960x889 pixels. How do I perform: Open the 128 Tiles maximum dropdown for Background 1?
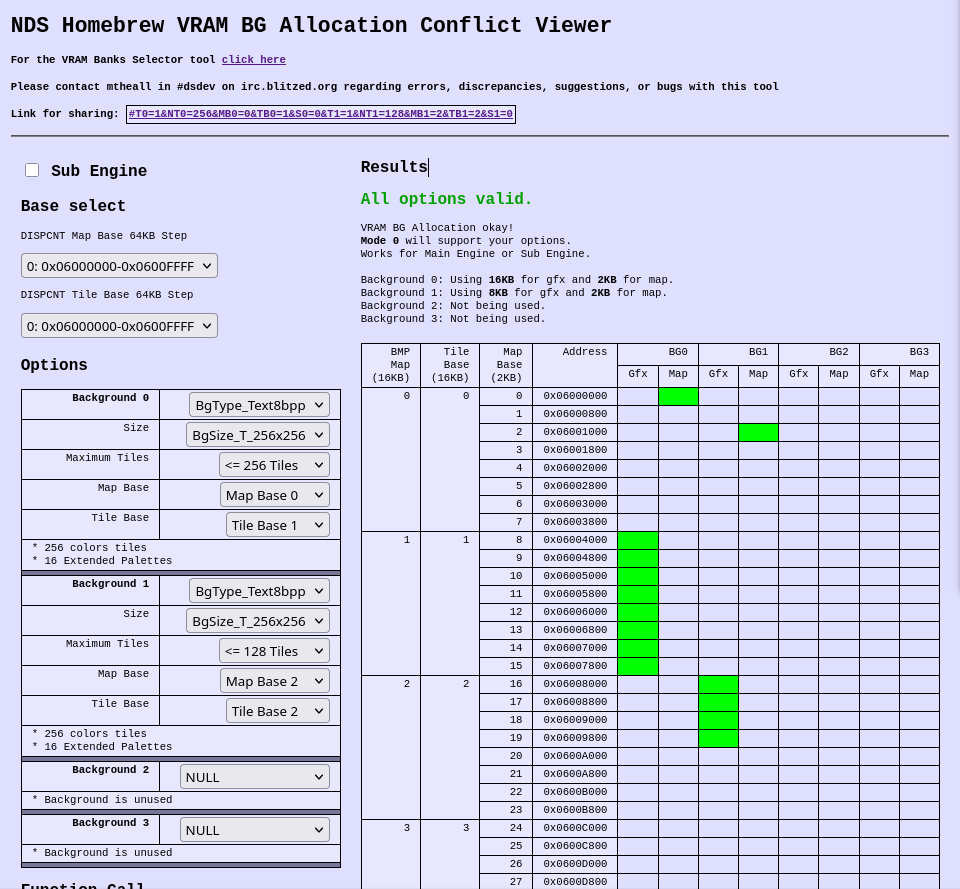(274, 650)
